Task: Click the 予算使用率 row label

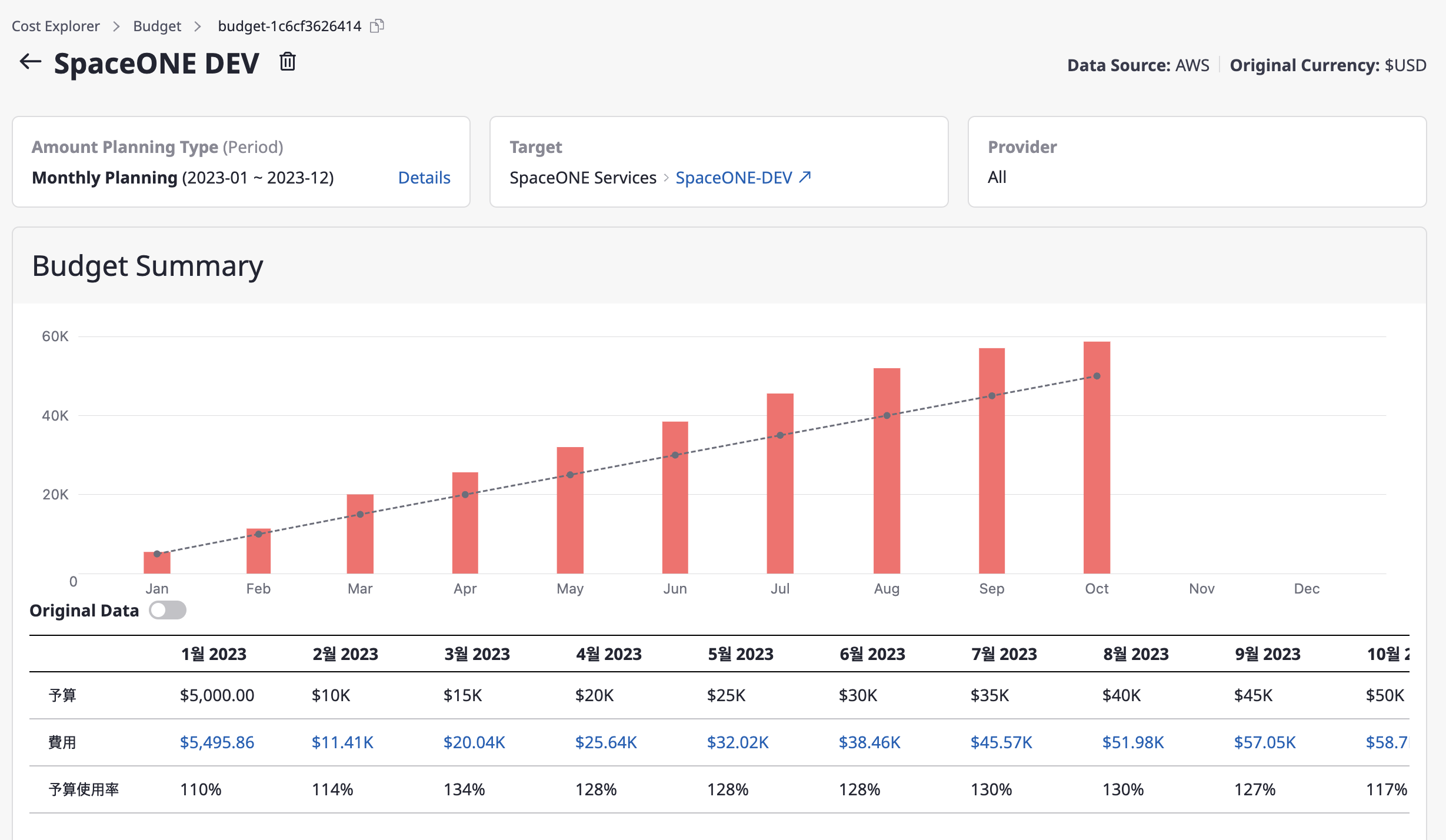Action: 84,789
